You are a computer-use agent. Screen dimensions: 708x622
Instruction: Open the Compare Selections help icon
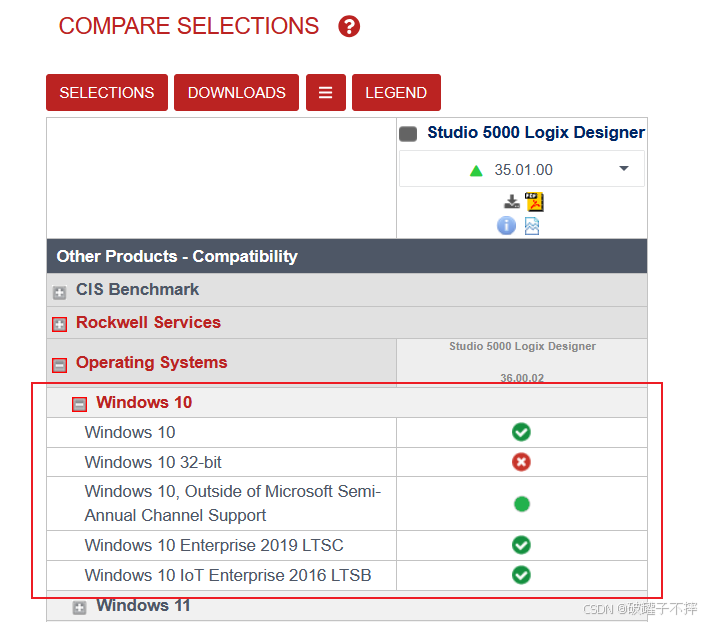pyautogui.click(x=349, y=26)
